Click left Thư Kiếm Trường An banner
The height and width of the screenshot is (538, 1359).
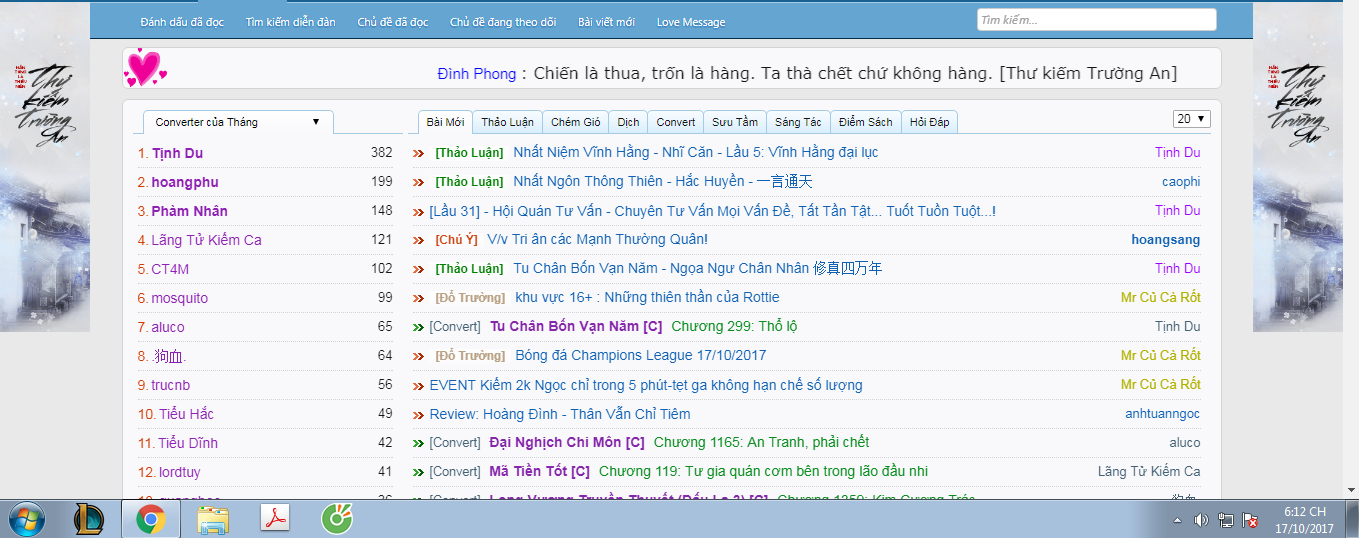click(x=45, y=166)
